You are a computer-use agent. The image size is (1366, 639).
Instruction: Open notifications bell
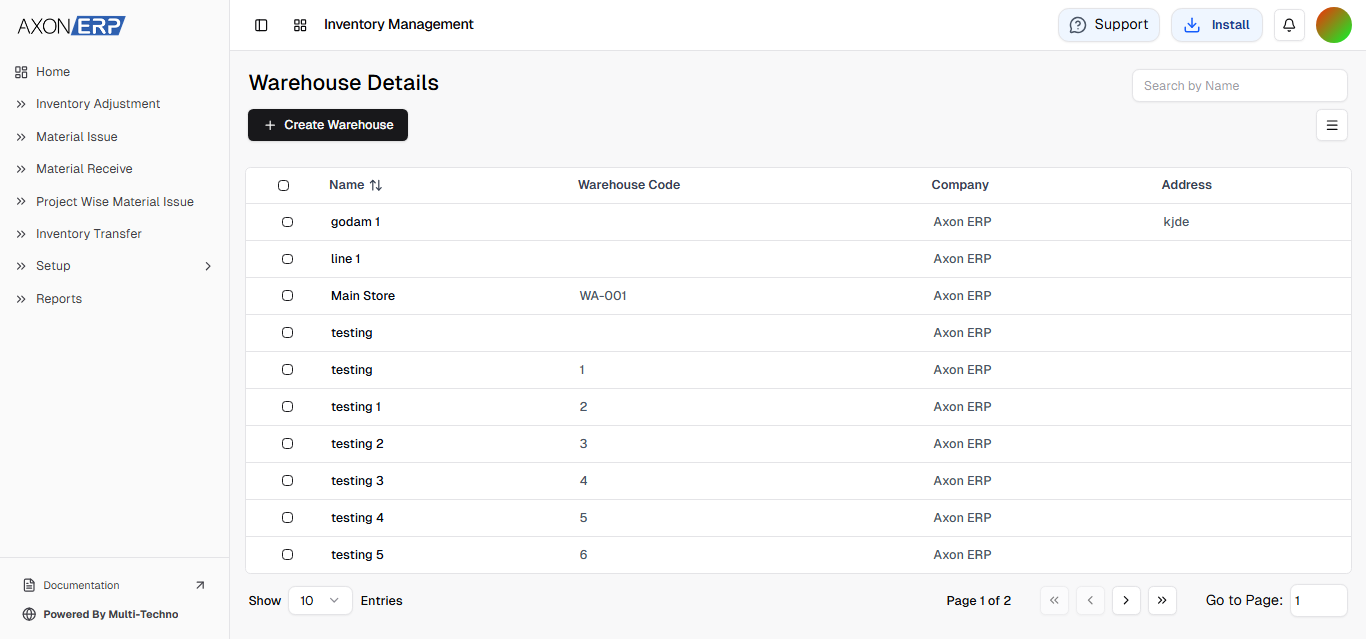click(x=1289, y=25)
